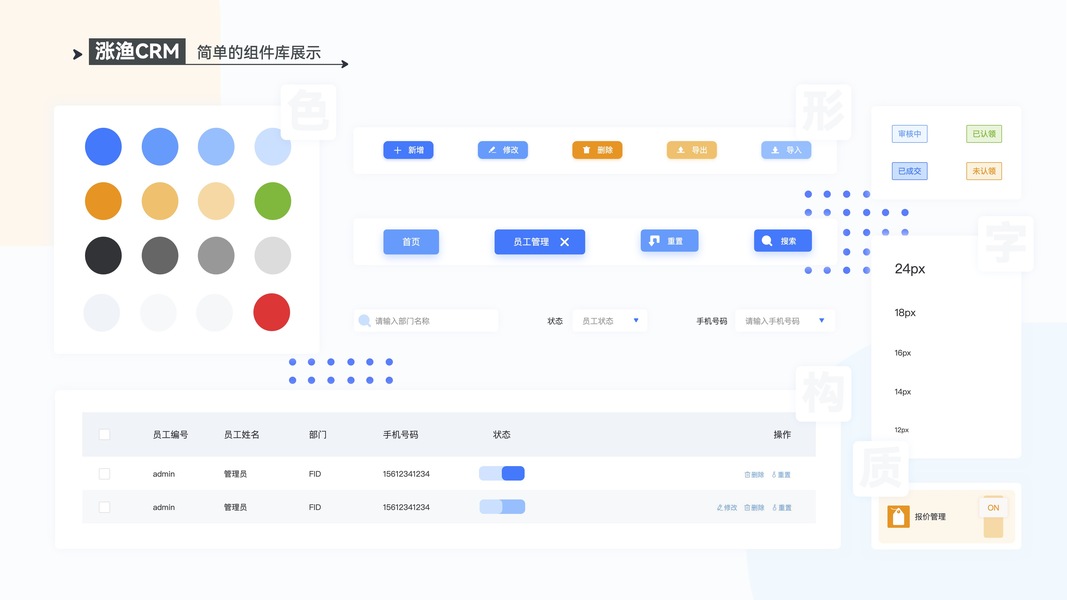Click the blue 搜索 search button
Viewport: 1067px width, 600px height.
click(783, 241)
